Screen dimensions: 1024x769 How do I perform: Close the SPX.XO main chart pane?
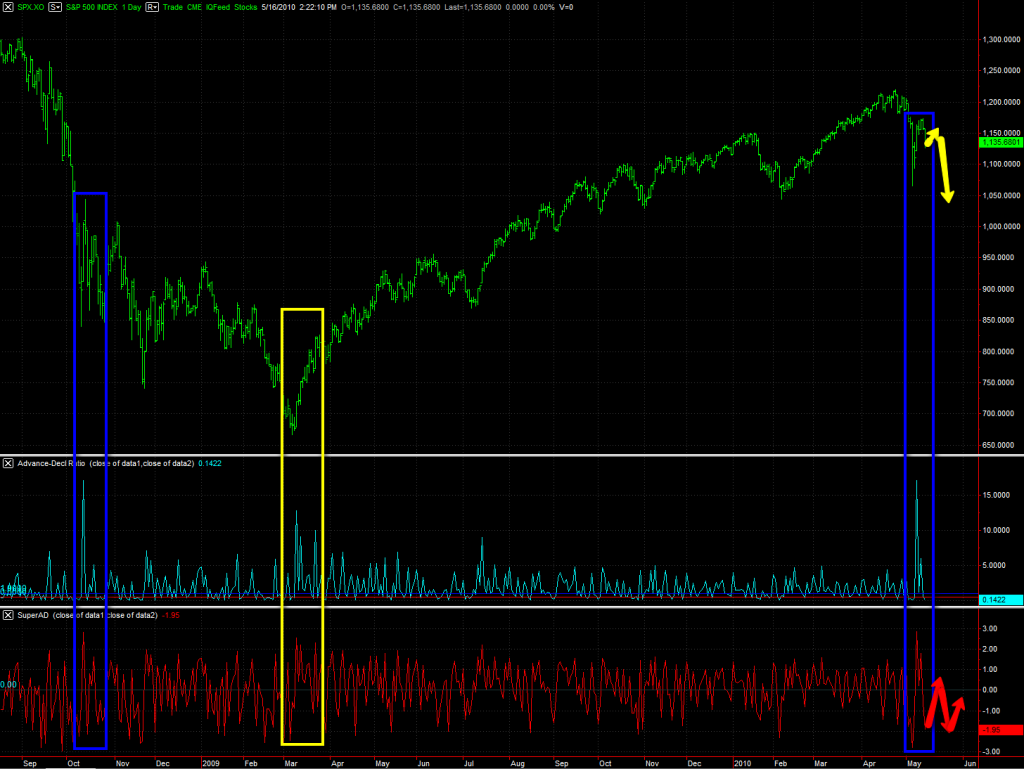pyautogui.click(x=9, y=6)
